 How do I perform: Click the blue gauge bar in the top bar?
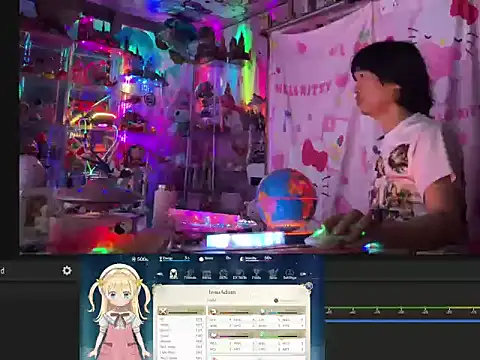pyautogui.click(x=174, y=259)
